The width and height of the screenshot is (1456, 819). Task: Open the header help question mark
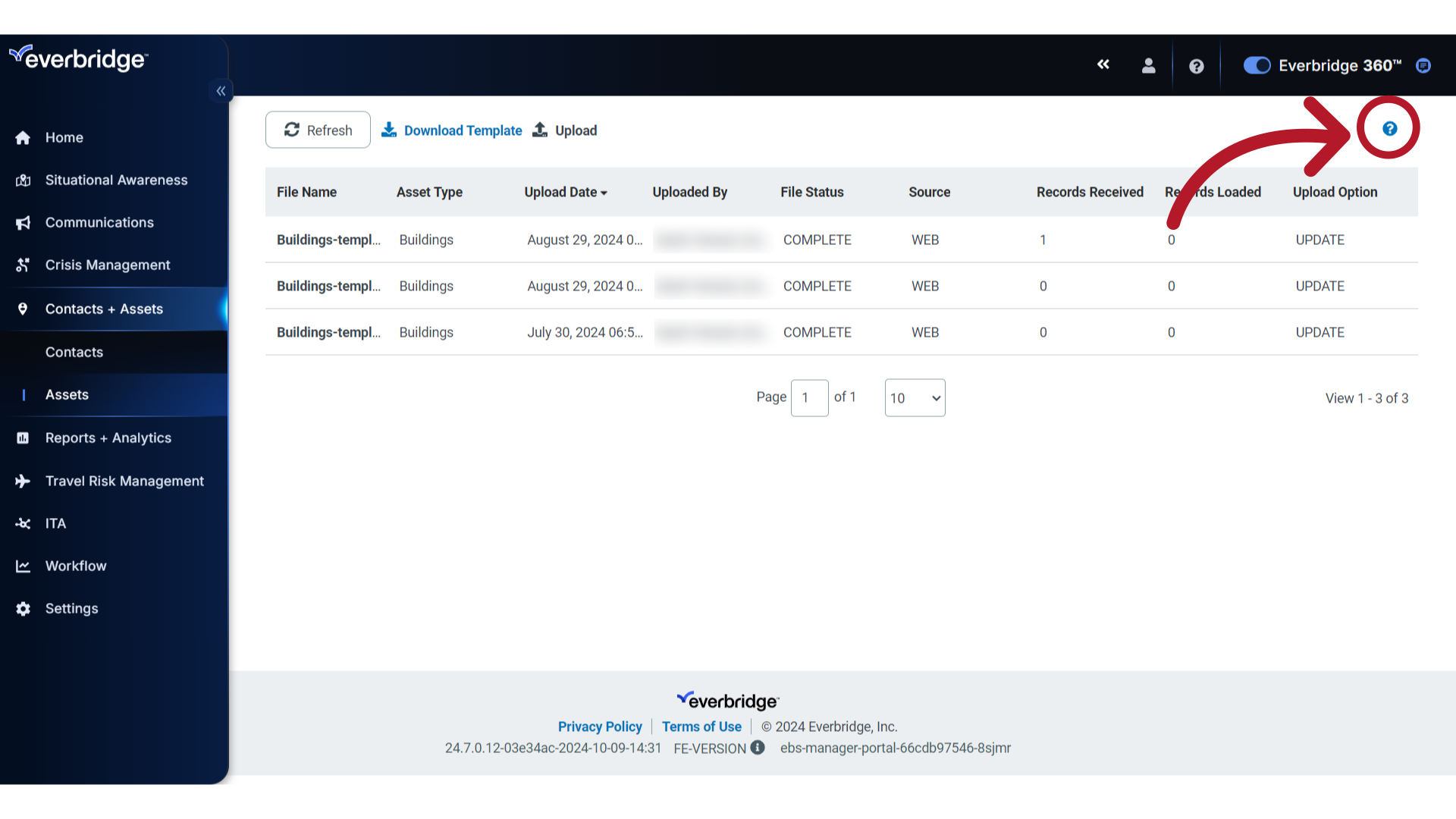click(1197, 67)
